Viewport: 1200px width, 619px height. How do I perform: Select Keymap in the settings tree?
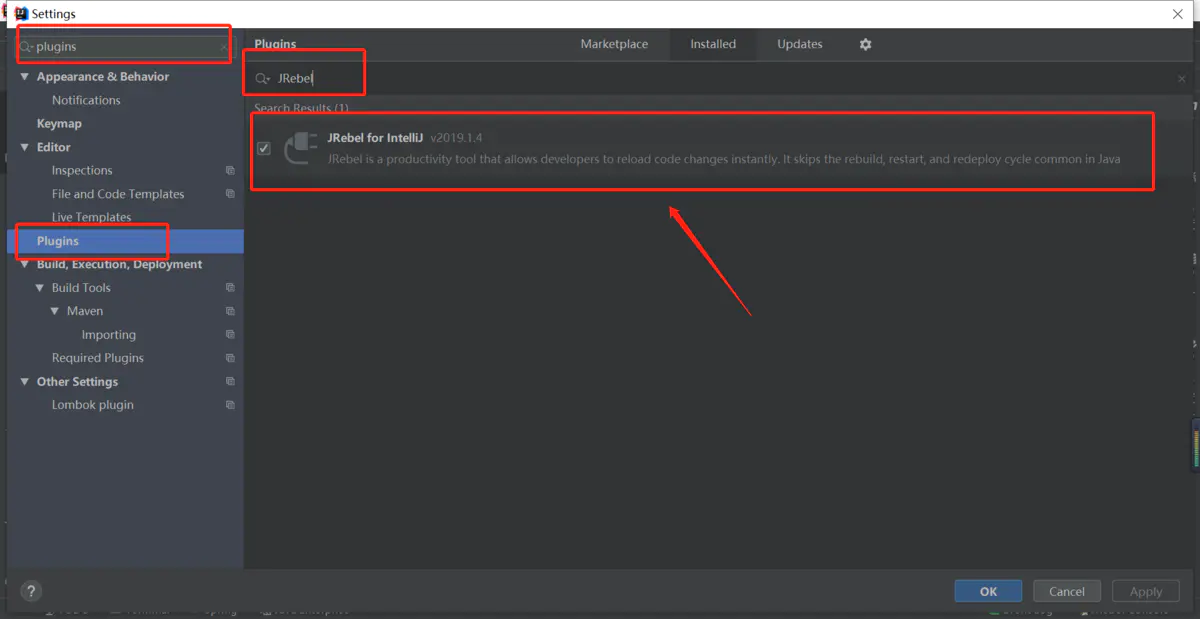(59, 124)
